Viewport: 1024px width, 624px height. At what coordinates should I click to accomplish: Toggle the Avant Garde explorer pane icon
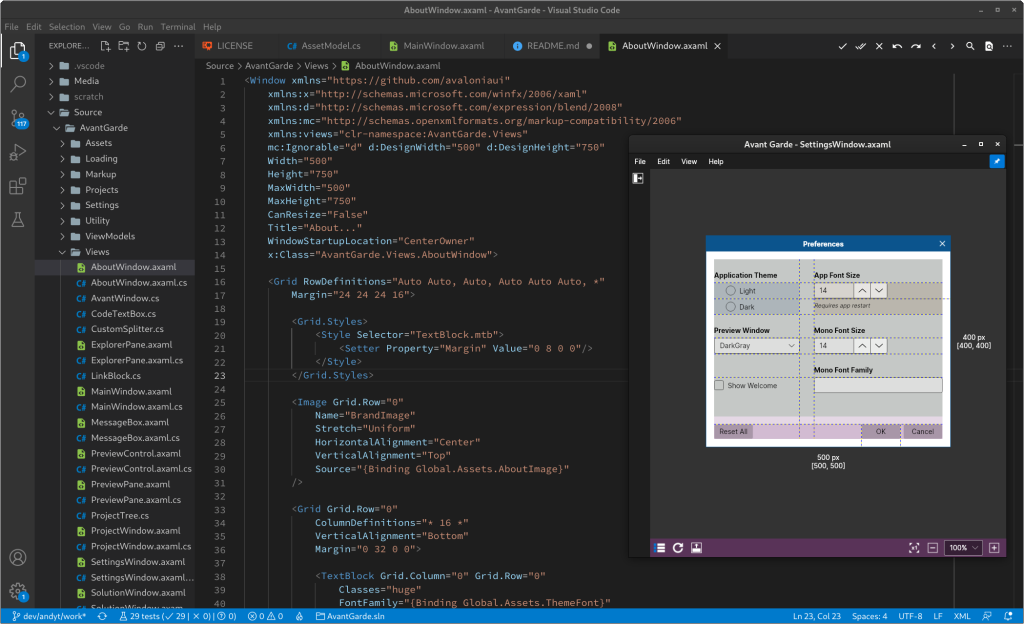(638, 178)
